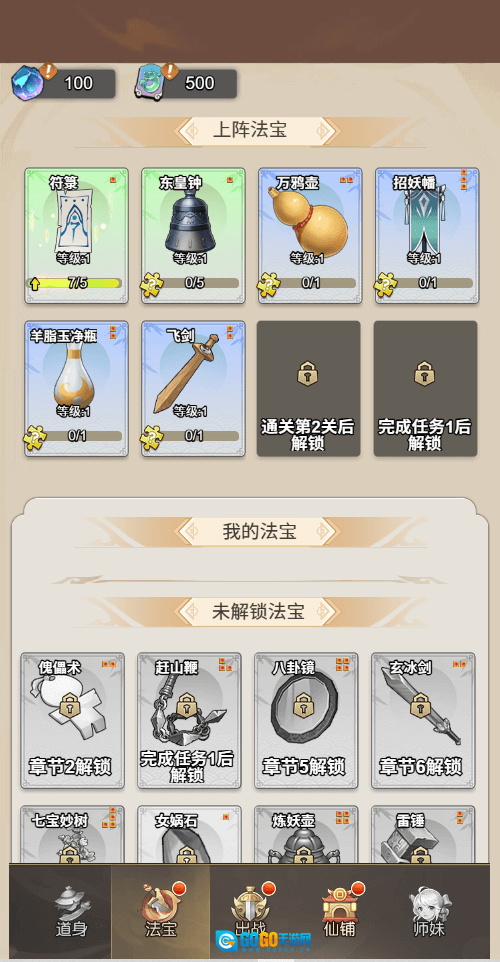Tap the jade scroll currency icon showing 500

pyautogui.click(x=150, y=83)
